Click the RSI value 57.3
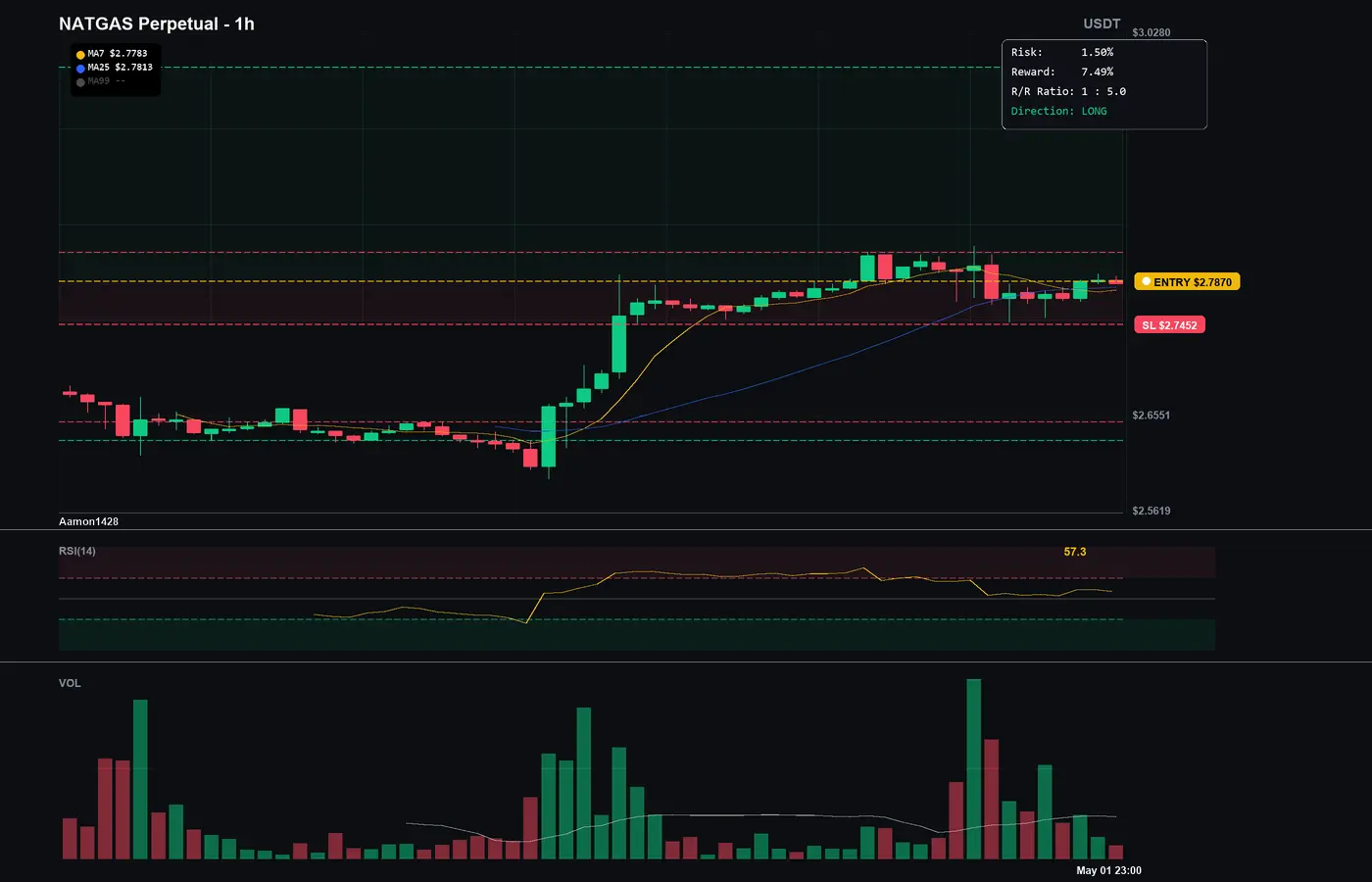This screenshot has height=882, width=1372. 1075,552
